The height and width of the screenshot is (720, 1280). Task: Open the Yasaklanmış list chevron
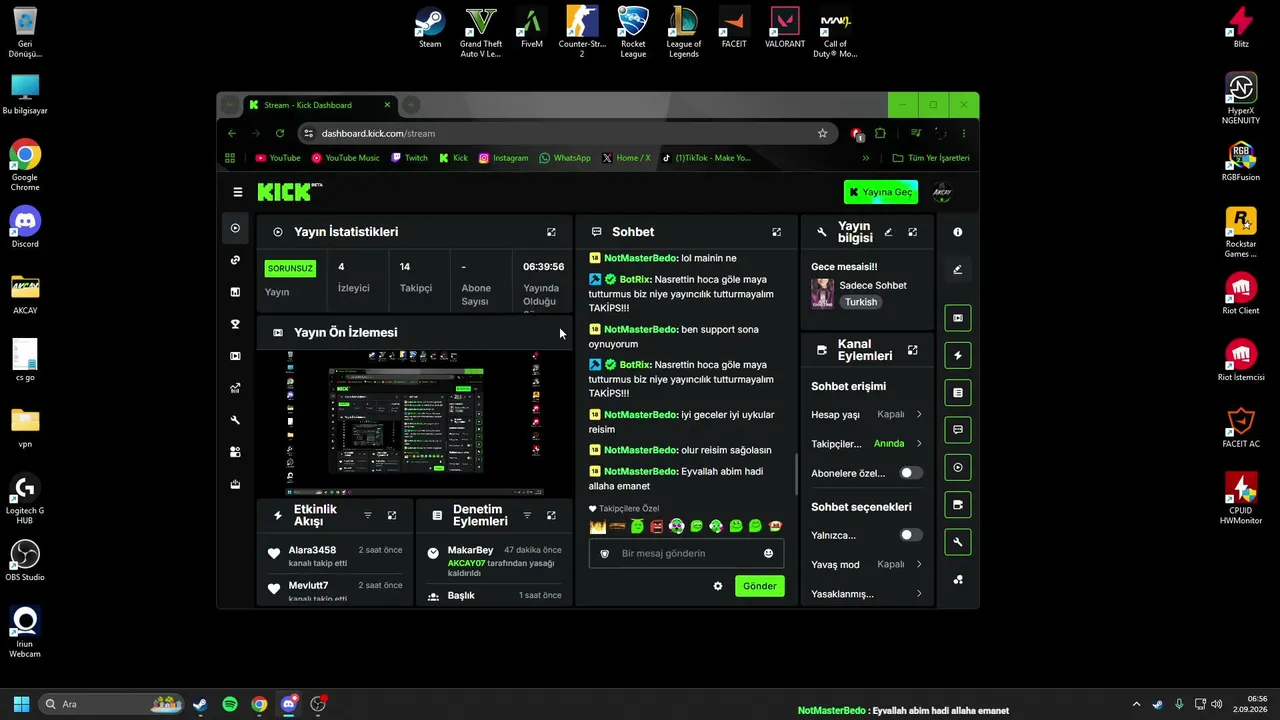(919, 594)
